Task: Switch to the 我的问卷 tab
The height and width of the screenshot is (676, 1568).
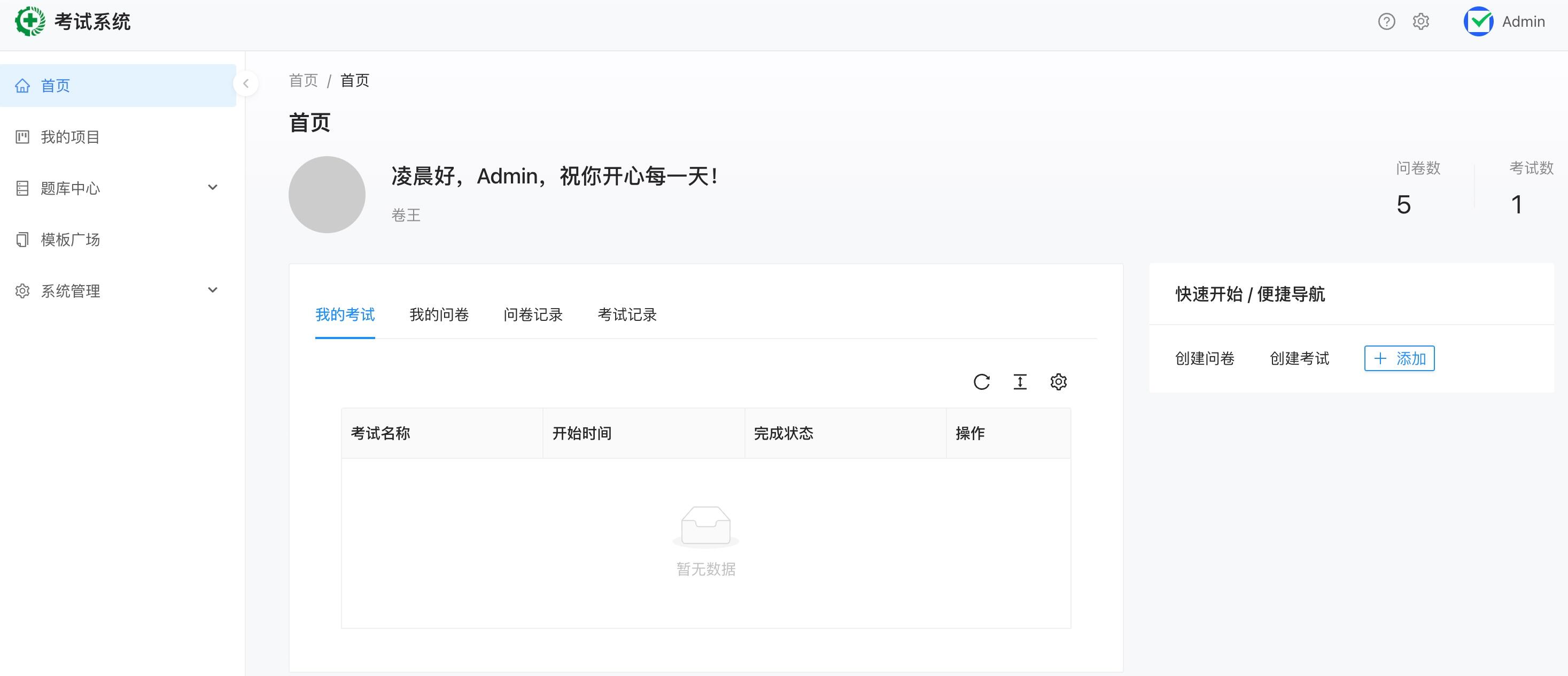Action: (439, 315)
